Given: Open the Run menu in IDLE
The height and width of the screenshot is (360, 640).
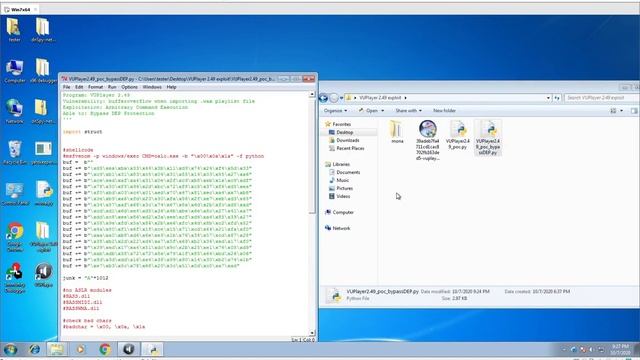Looking at the screenshot, I should [x=112, y=87].
